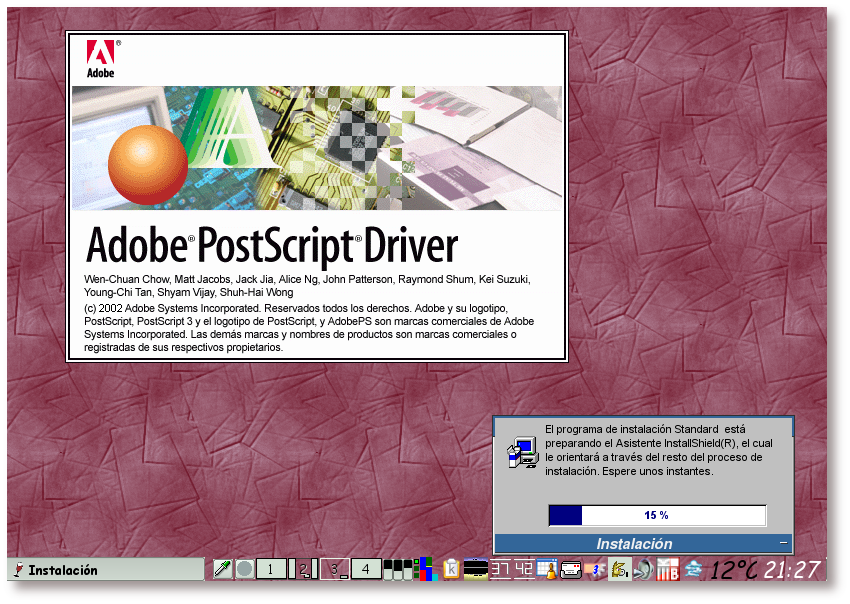Screen dimensions: 850x604
Task: Open the Klipper clipboard icon
Action: point(451,569)
